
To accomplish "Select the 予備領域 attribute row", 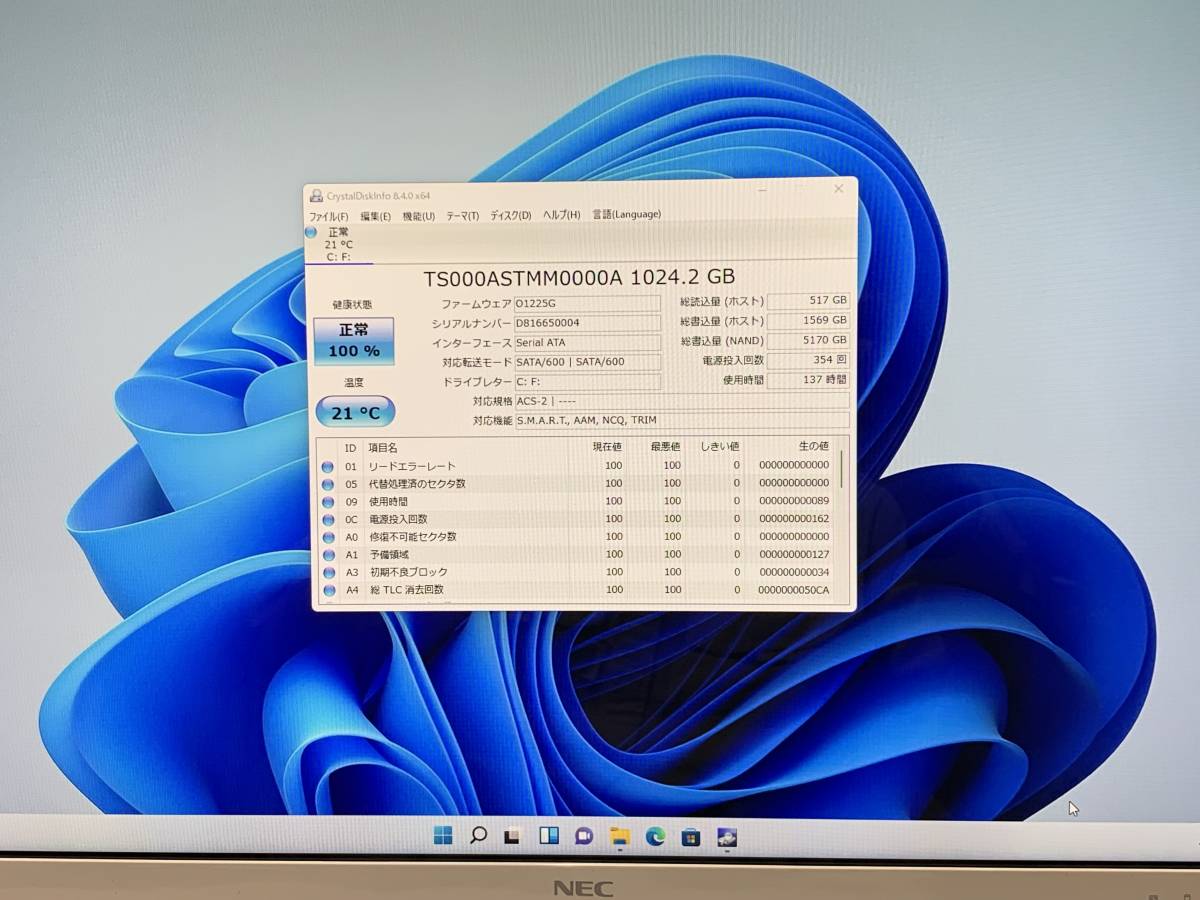I will pyautogui.click(x=577, y=555).
